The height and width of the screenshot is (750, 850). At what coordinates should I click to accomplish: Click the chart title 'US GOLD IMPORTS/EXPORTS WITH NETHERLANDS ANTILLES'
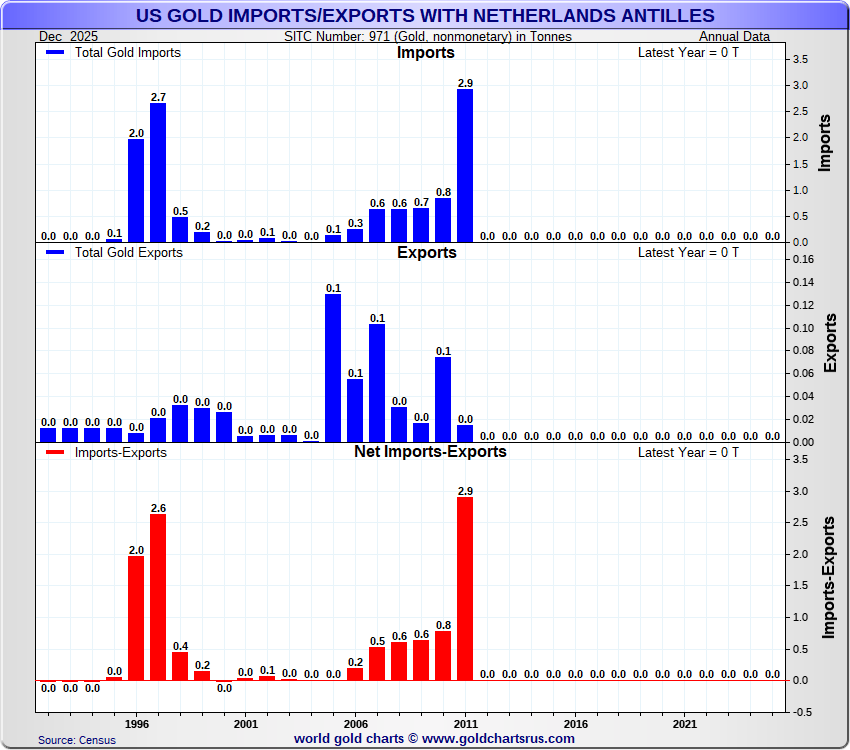(x=425, y=16)
